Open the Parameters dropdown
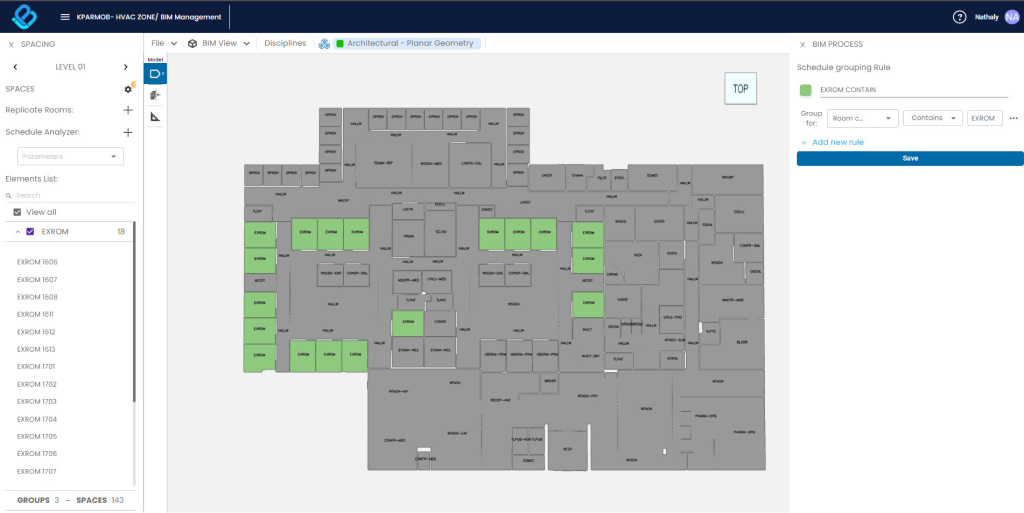The image size is (1024, 513). tap(70, 156)
